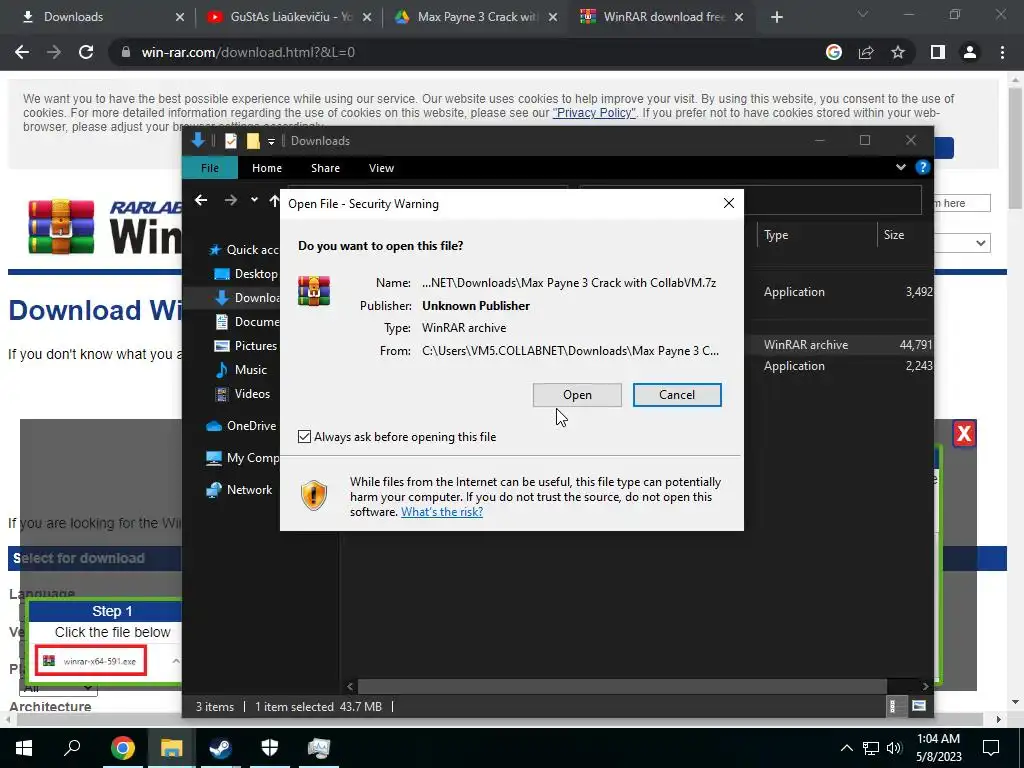Select Desktop in explorer sidebar
Image resolution: width=1024 pixels, height=768 pixels.
[246, 274]
